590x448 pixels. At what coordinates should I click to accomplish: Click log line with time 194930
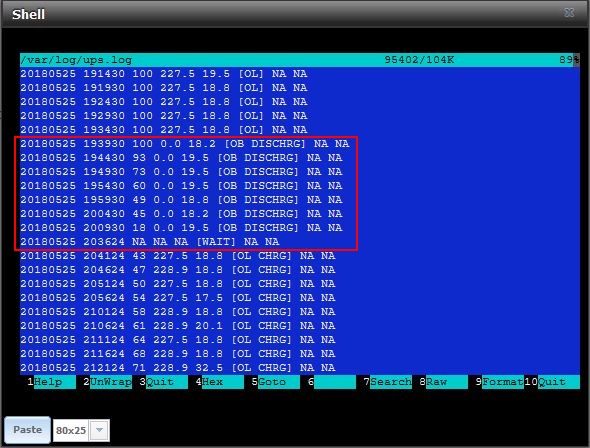[x=181, y=172]
